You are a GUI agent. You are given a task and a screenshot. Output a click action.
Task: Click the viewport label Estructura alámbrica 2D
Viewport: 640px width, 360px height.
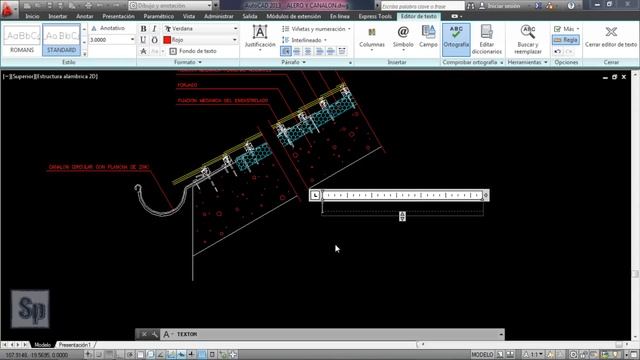[x=67, y=76]
